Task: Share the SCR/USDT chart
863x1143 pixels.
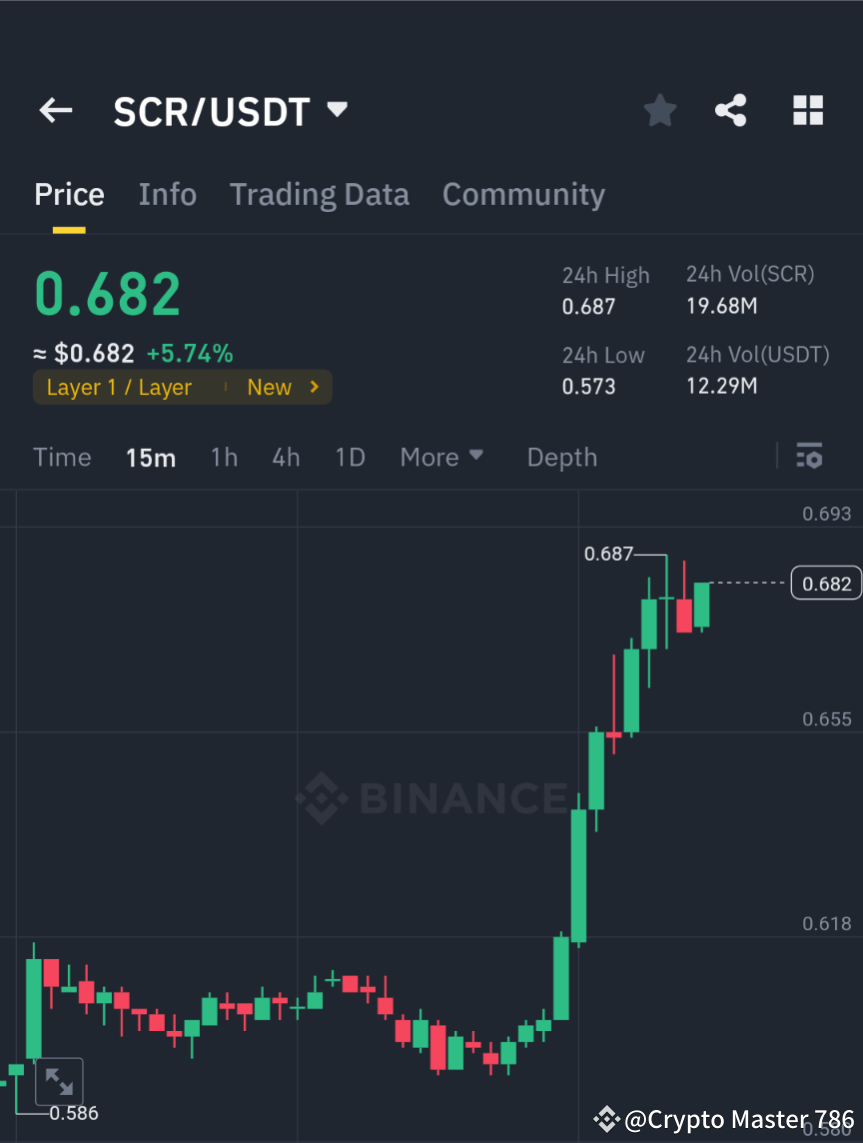Action: coord(731,110)
